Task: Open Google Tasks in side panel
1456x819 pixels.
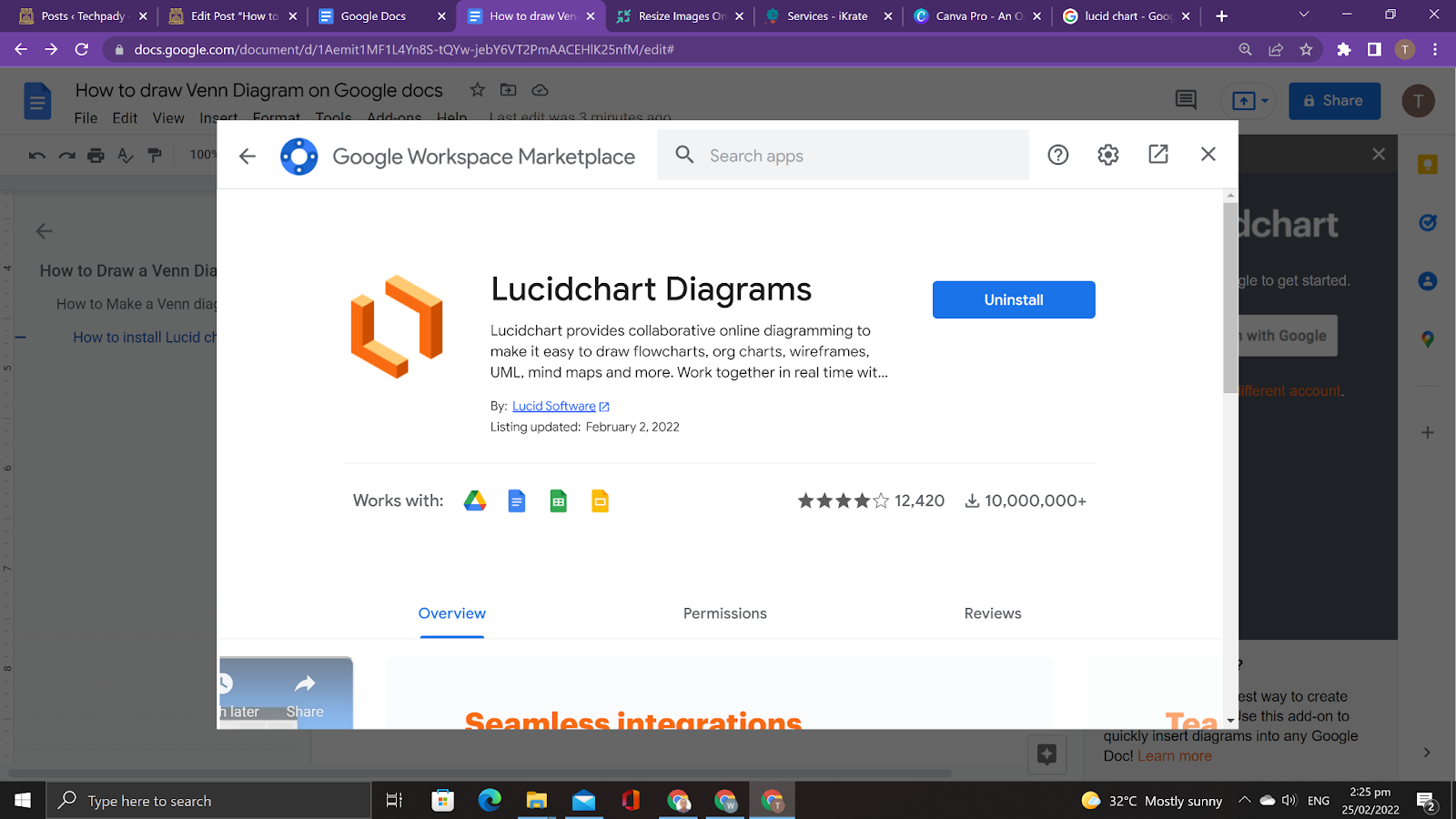Action: pyautogui.click(x=1427, y=223)
